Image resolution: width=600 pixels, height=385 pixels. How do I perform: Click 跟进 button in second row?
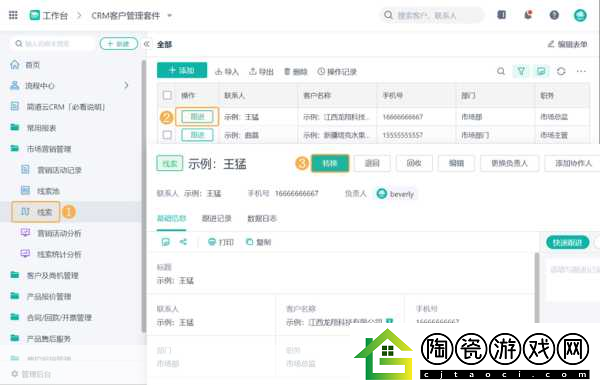click(197, 135)
